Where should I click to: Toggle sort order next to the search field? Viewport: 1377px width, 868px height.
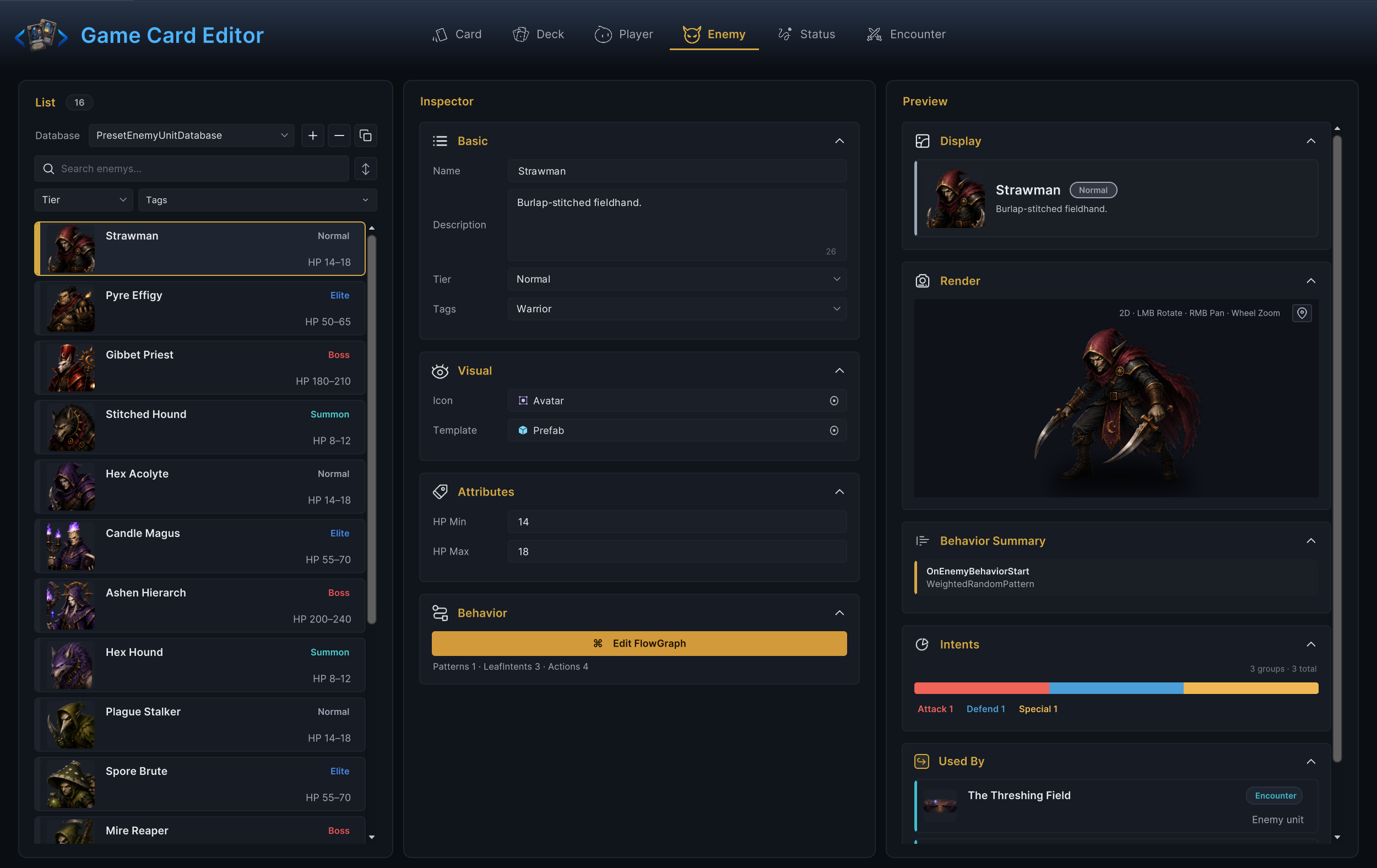(365, 169)
